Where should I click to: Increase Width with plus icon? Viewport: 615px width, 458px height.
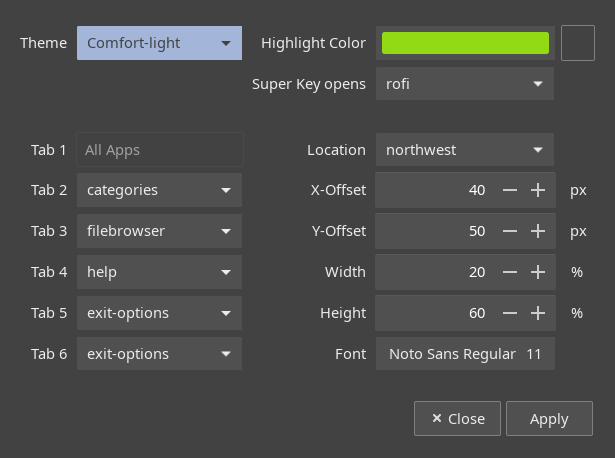[x=538, y=272]
